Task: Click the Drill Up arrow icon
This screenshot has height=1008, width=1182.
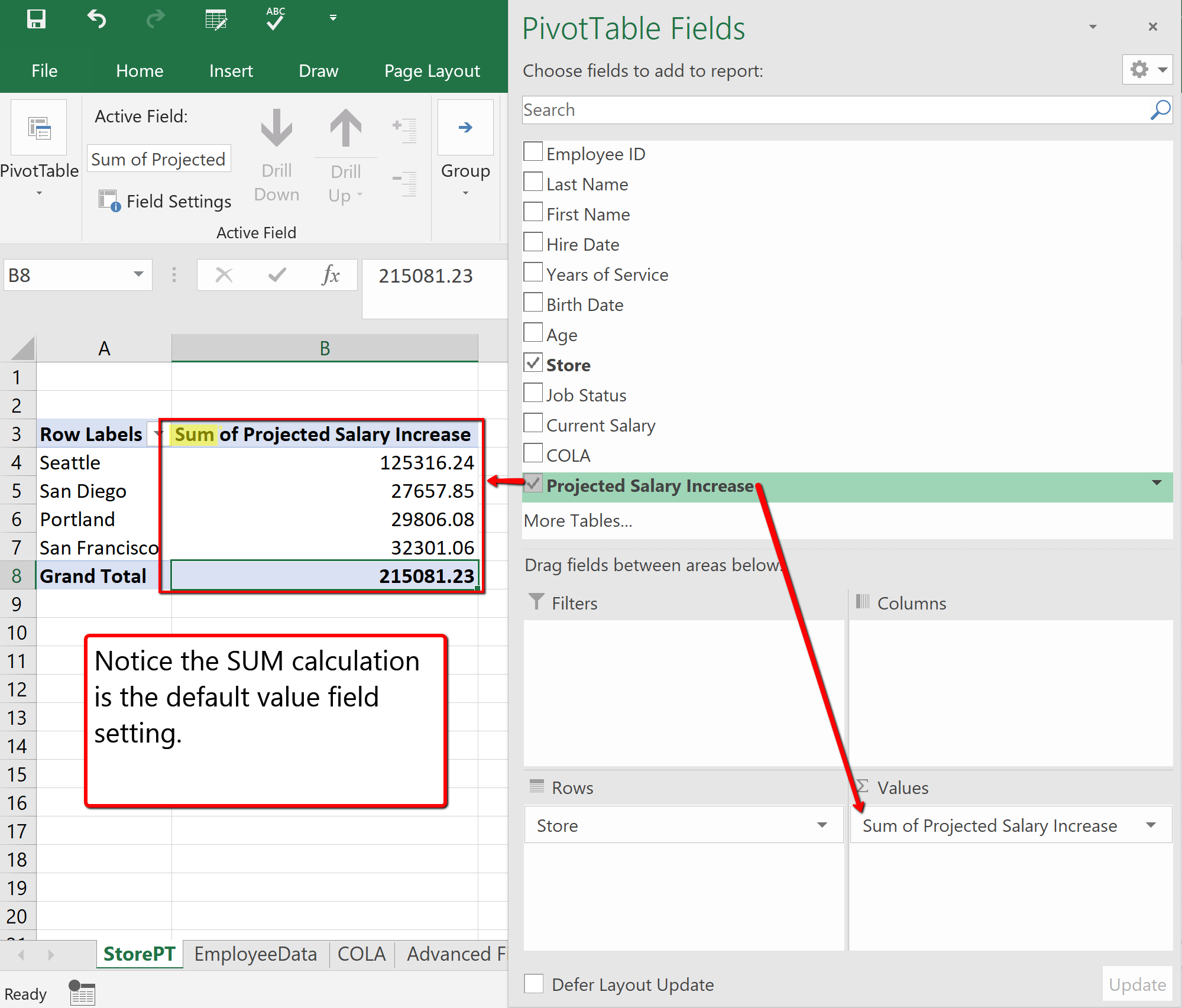Action: [x=346, y=128]
